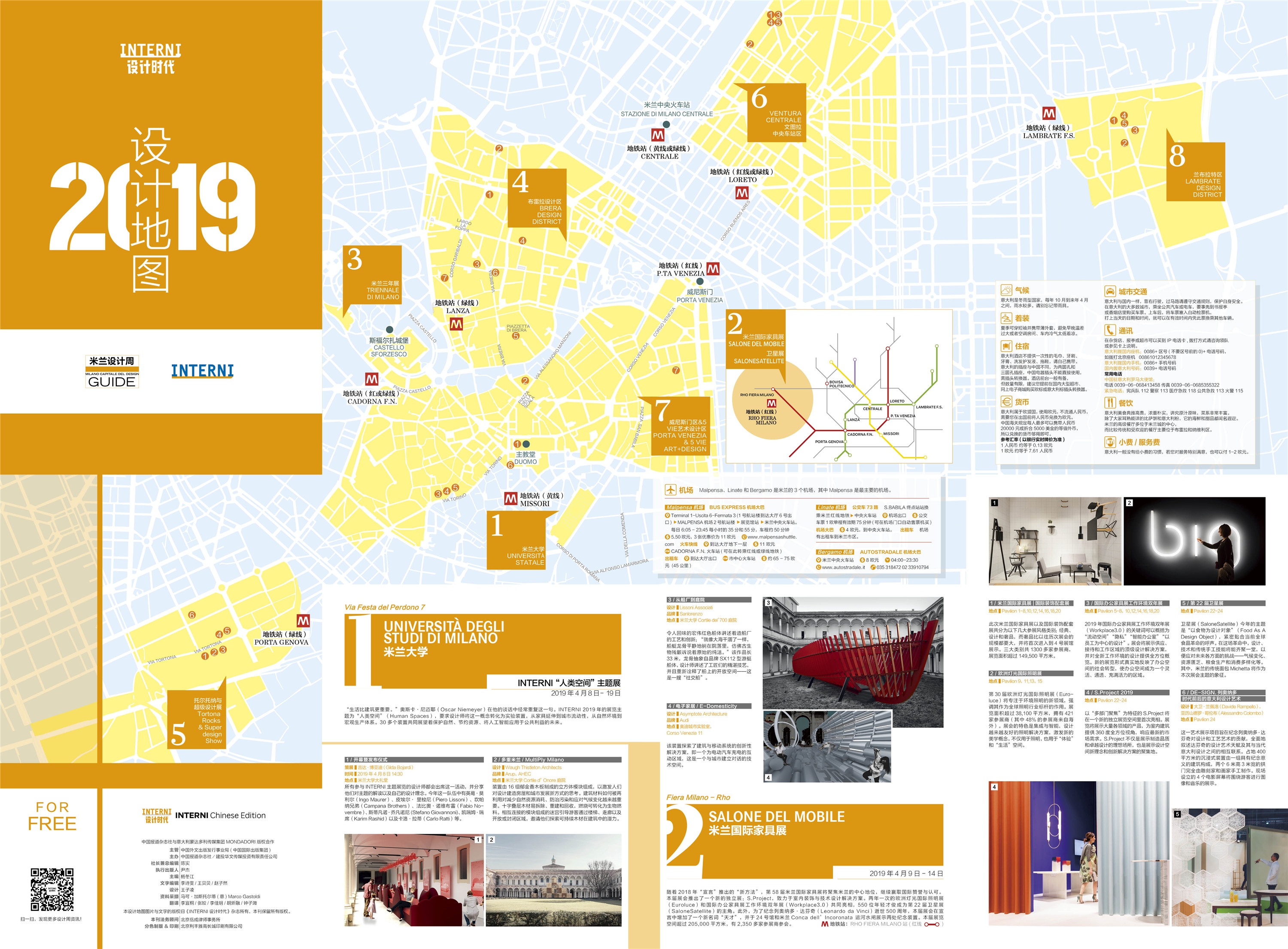This screenshot has height=949, width=1288.
Task: Open the silver tubes installation photo 4
Action: point(827,745)
